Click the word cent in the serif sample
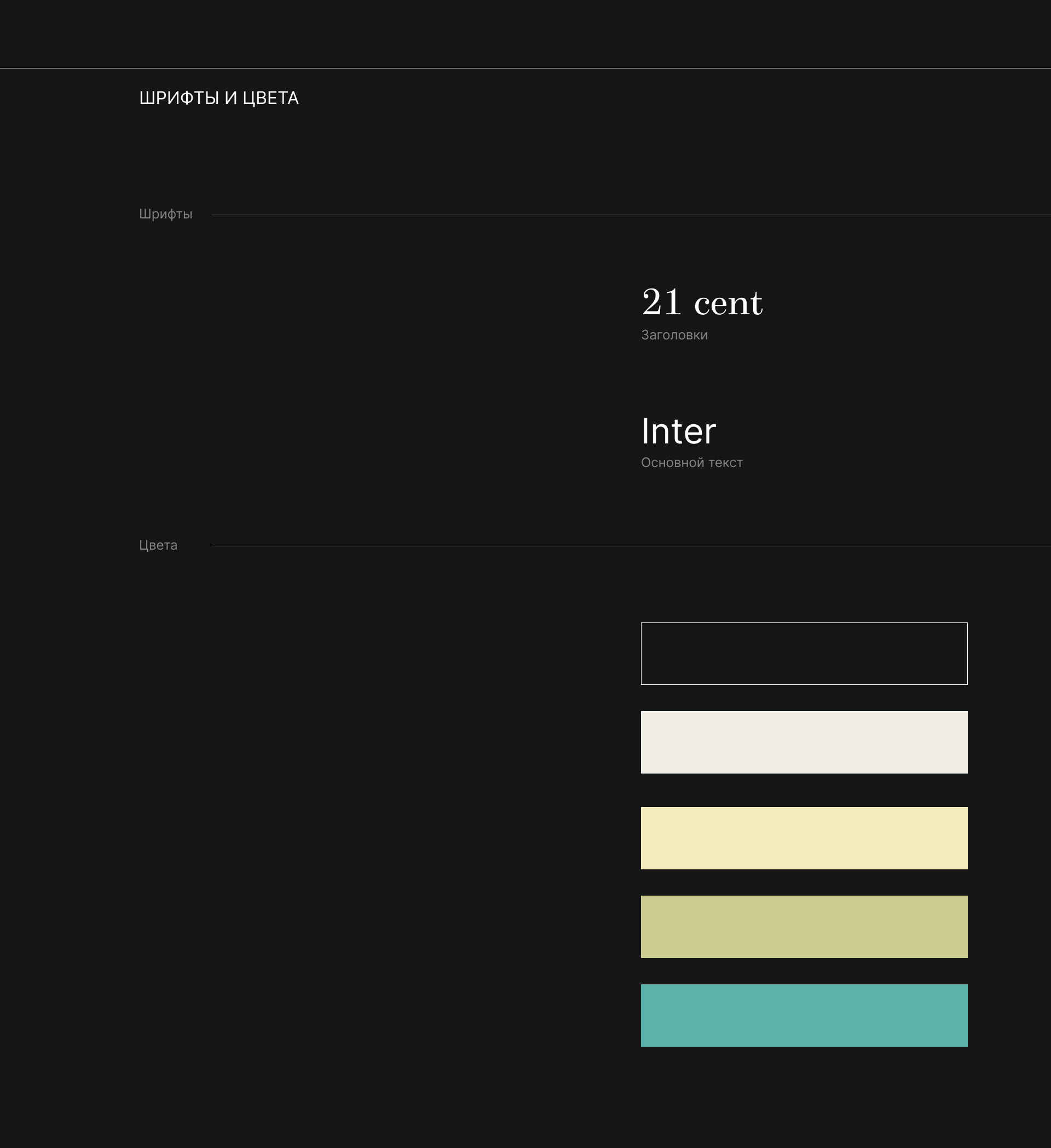The height and width of the screenshot is (1148, 1051). (728, 303)
